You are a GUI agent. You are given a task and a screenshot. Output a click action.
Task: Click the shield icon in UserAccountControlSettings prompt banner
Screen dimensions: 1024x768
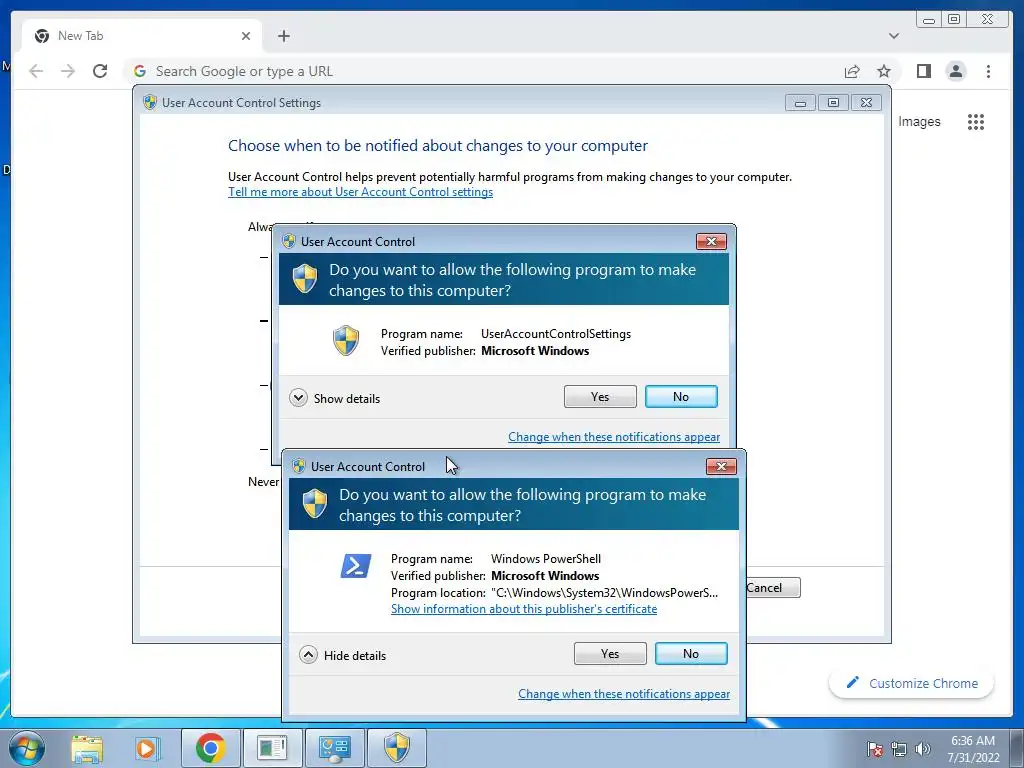[x=304, y=279]
